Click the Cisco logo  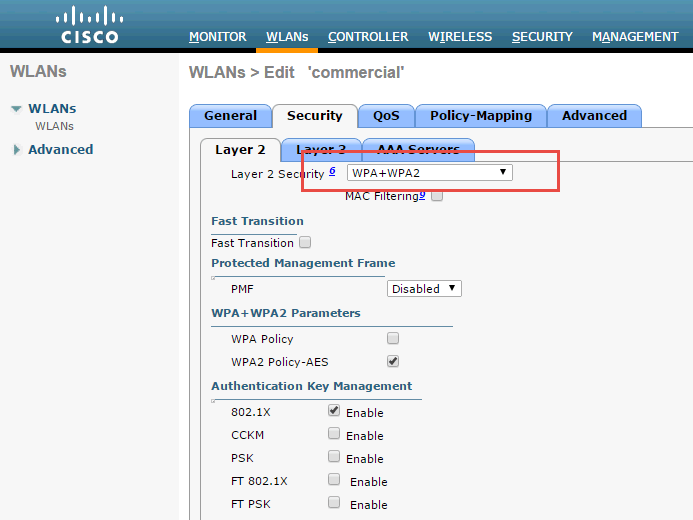[x=89, y=25]
